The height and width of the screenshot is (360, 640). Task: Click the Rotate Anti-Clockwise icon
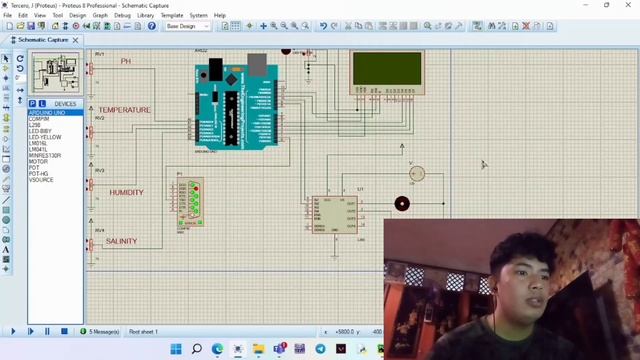point(20,69)
